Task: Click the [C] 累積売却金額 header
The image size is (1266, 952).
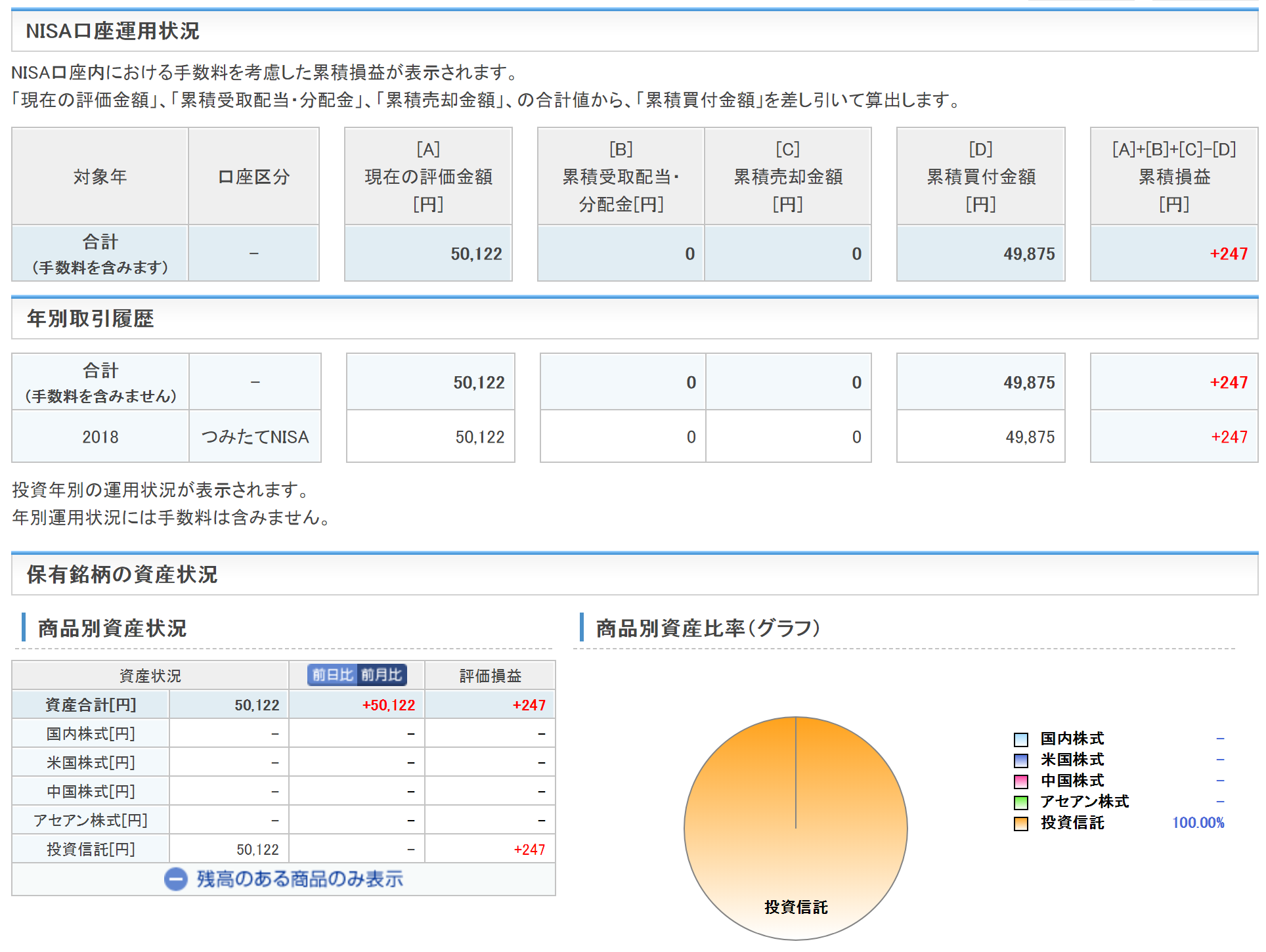Action: coord(787,177)
